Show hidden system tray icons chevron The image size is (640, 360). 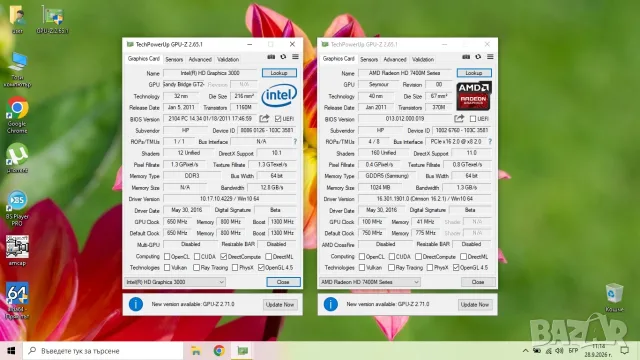[x=525, y=351]
